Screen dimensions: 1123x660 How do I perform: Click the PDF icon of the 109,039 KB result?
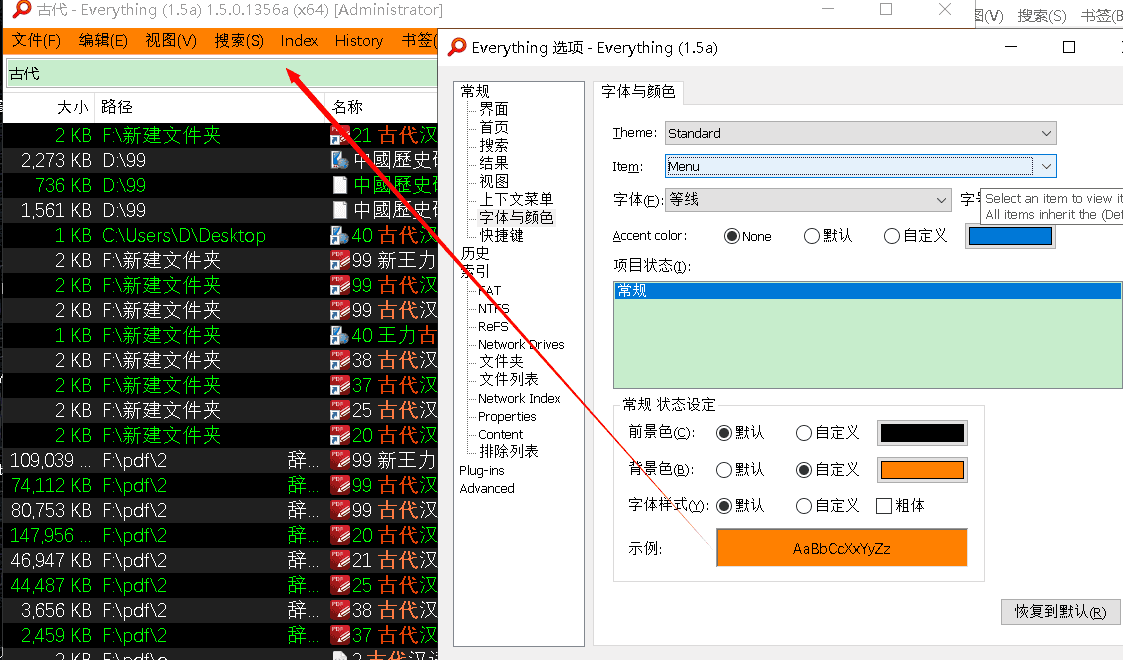pos(339,460)
